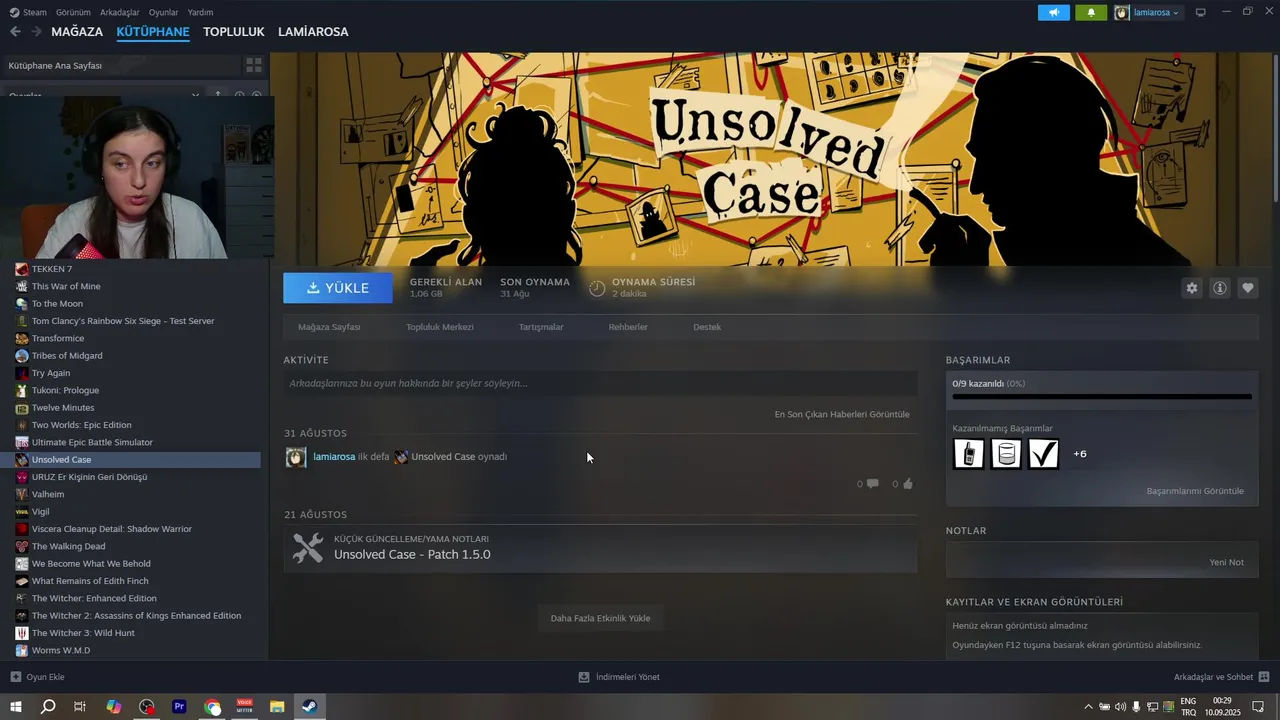Select The Witcher 3: Wild Hunt in library
The height and width of the screenshot is (720, 1280).
(83, 633)
